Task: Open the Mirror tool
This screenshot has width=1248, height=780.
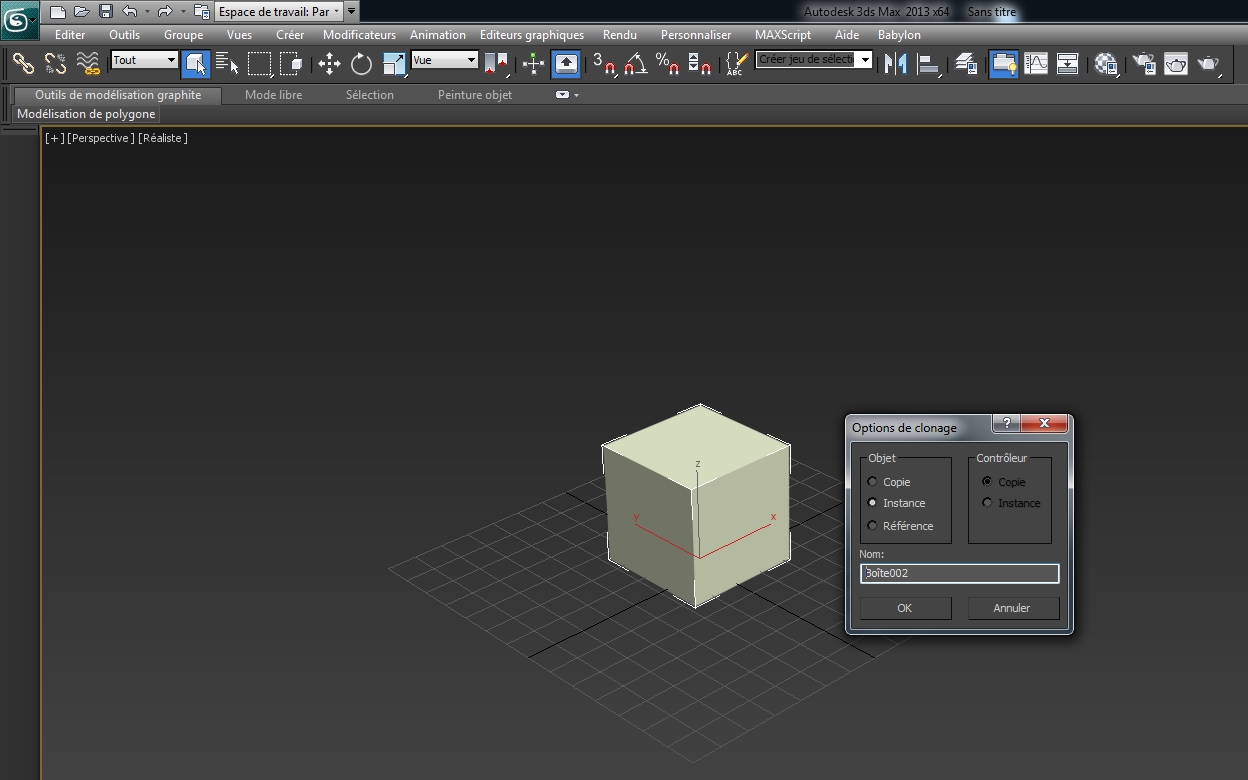Action: (x=896, y=64)
